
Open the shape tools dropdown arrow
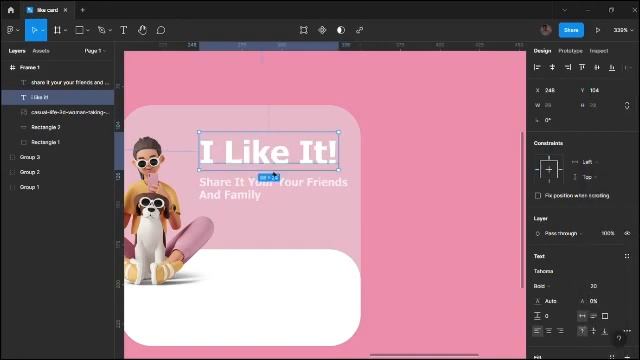(88, 30)
